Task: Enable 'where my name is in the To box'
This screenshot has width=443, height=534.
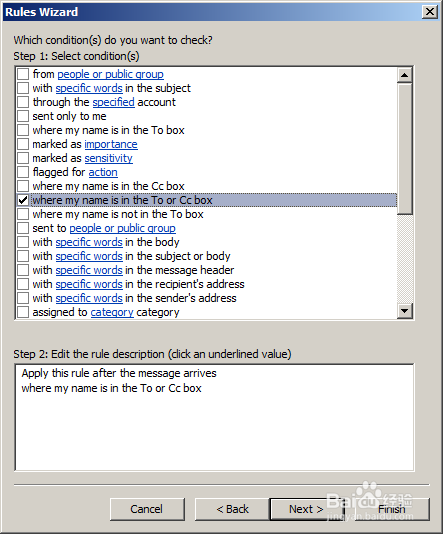Action: click(23, 130)
